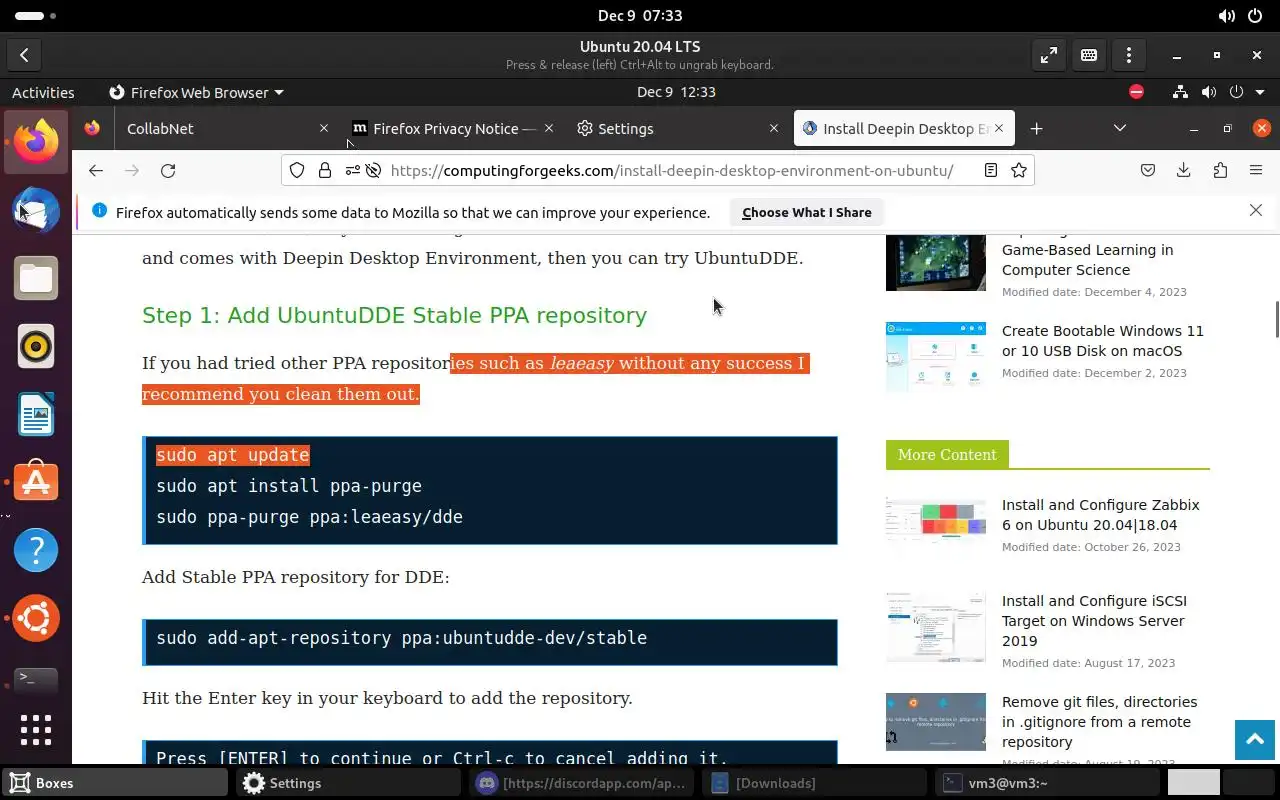Close the Firefox Privacy Notice tab
Screen dimensions: 1280x800
coord(548,128)
